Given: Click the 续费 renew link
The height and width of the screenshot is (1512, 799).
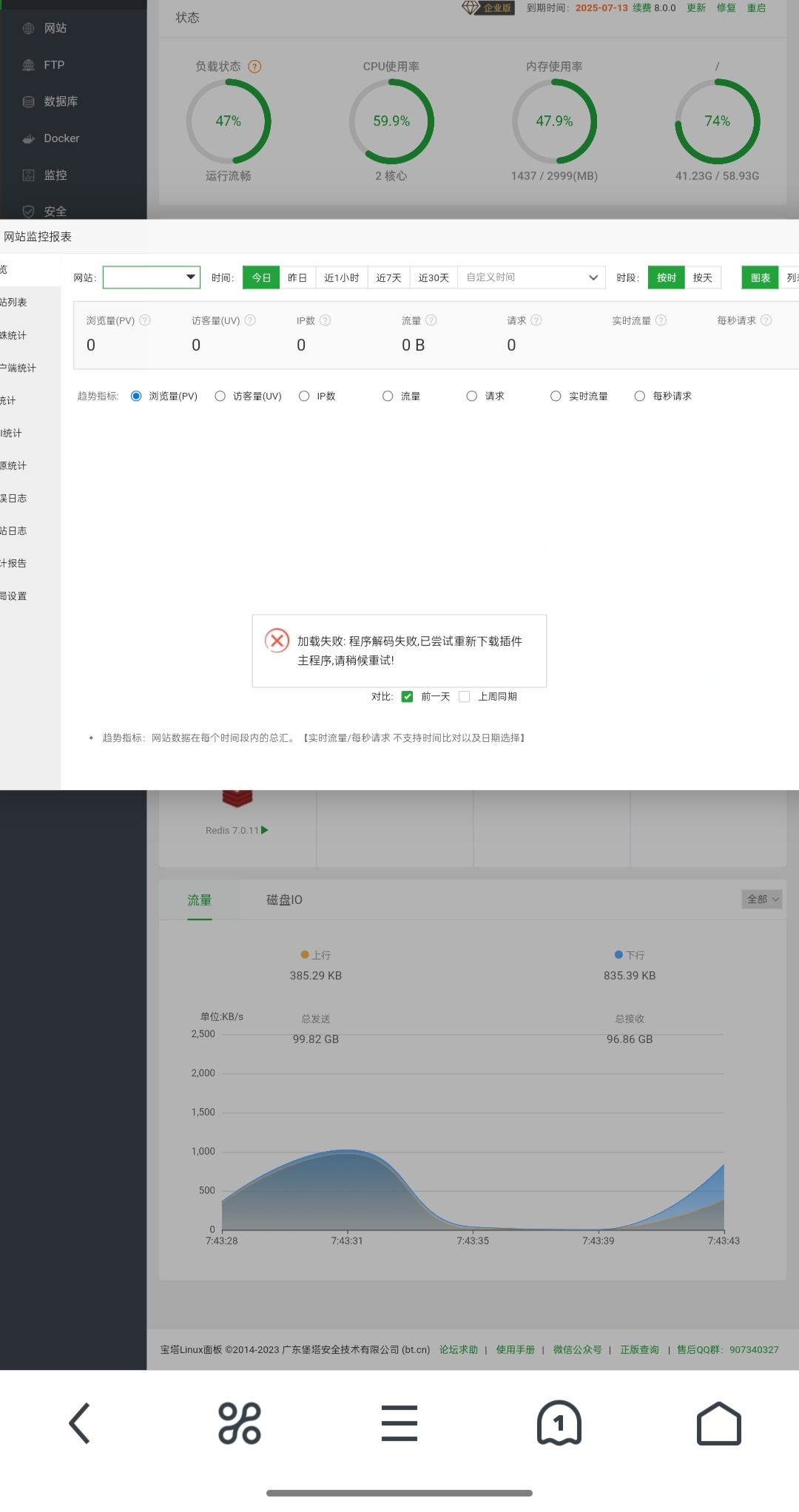Looking at the screenshot, I should 641,8.
